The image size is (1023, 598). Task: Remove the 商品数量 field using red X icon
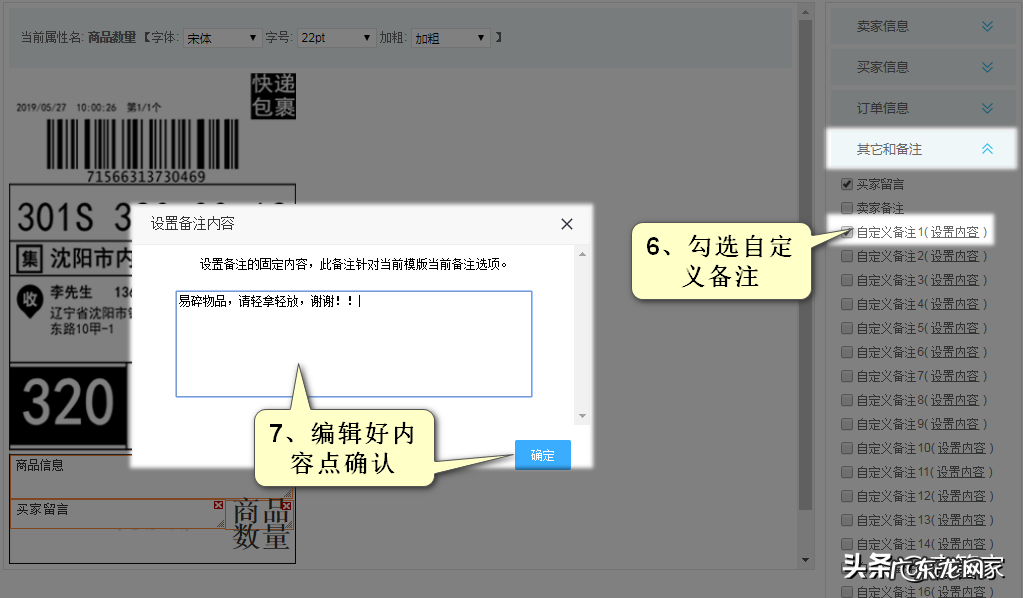(286, 505)
